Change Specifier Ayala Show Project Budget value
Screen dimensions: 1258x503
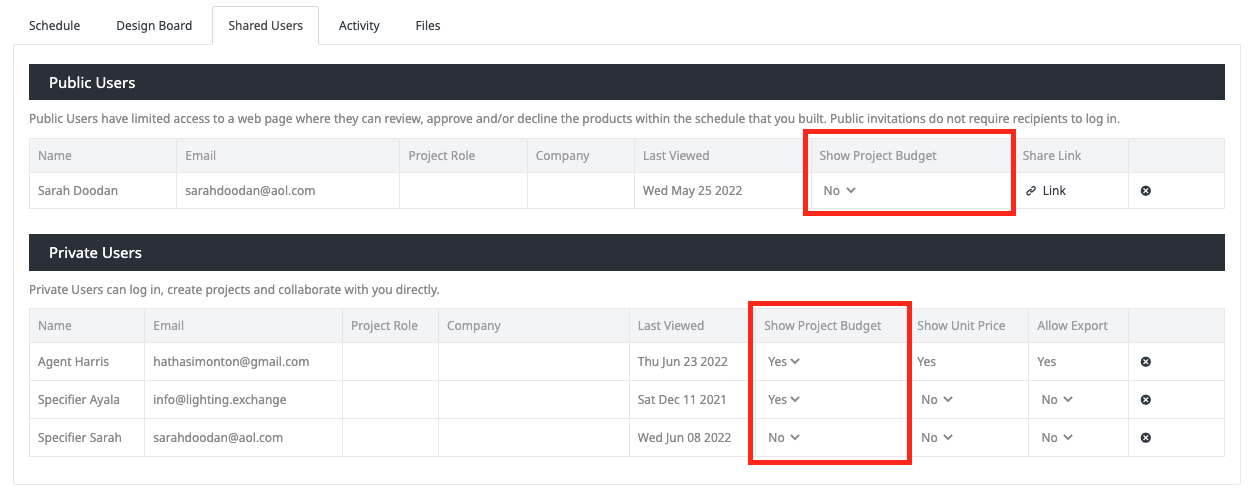pos(784,400)
